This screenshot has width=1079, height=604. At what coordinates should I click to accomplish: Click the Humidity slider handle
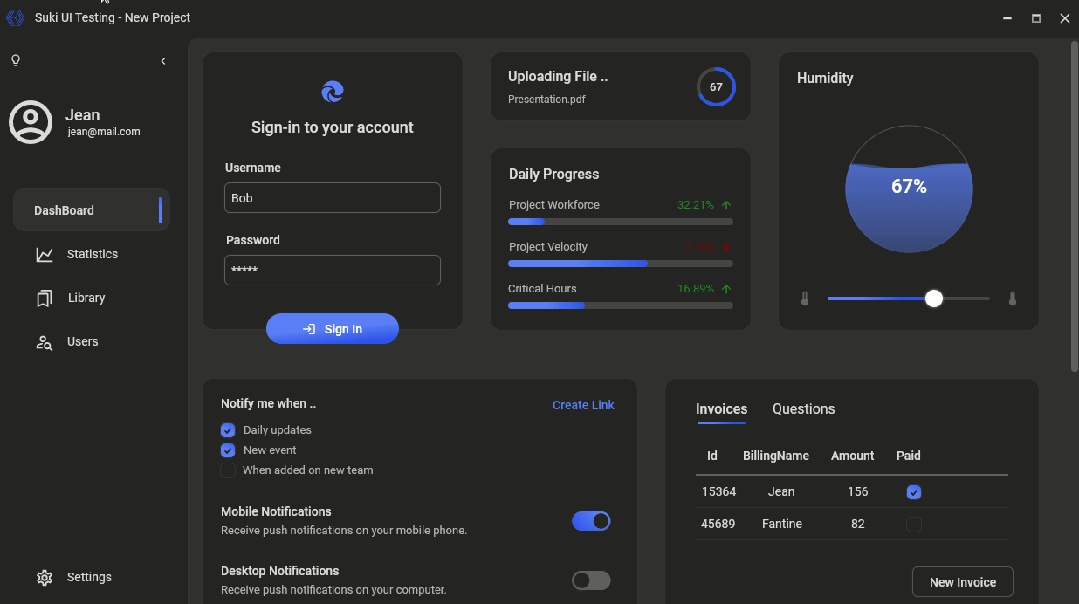(x=934, y=299)
